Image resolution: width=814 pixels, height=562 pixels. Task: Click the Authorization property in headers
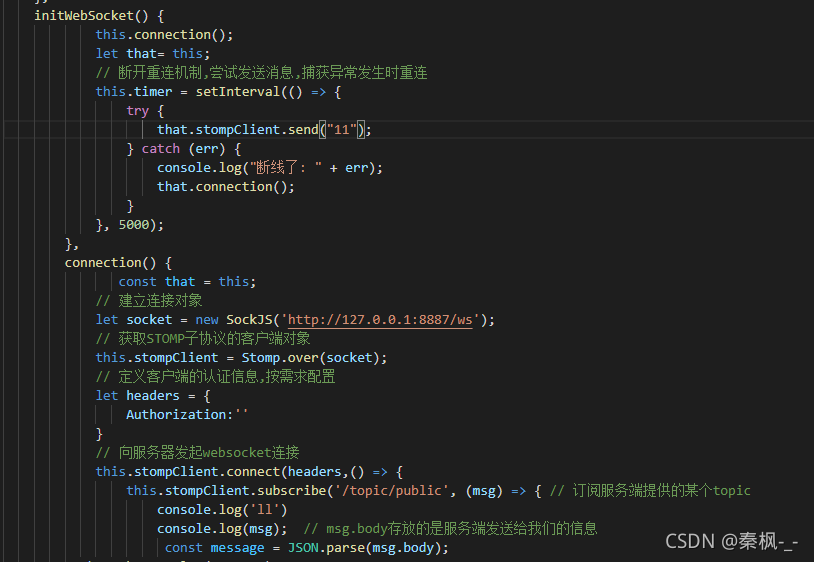(x=175, y=415)
